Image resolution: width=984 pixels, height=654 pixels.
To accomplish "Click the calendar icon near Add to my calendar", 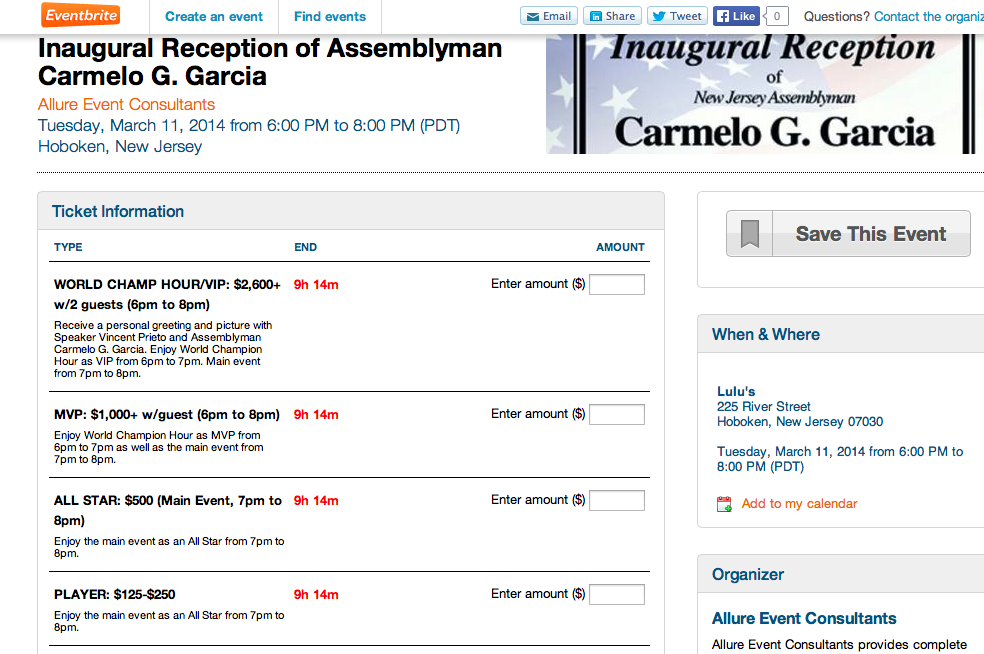I will pos(725,504).
